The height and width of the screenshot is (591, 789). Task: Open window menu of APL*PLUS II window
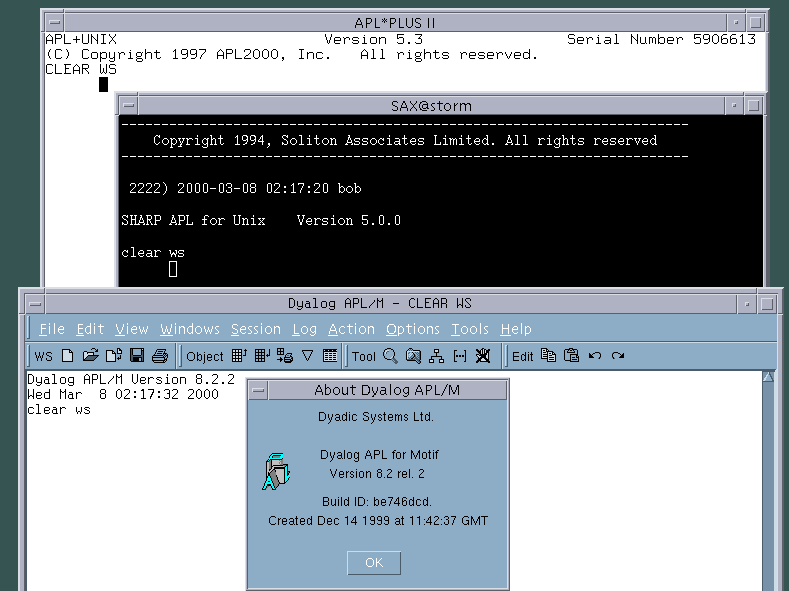pyautogui.click(x=55, y=23)
